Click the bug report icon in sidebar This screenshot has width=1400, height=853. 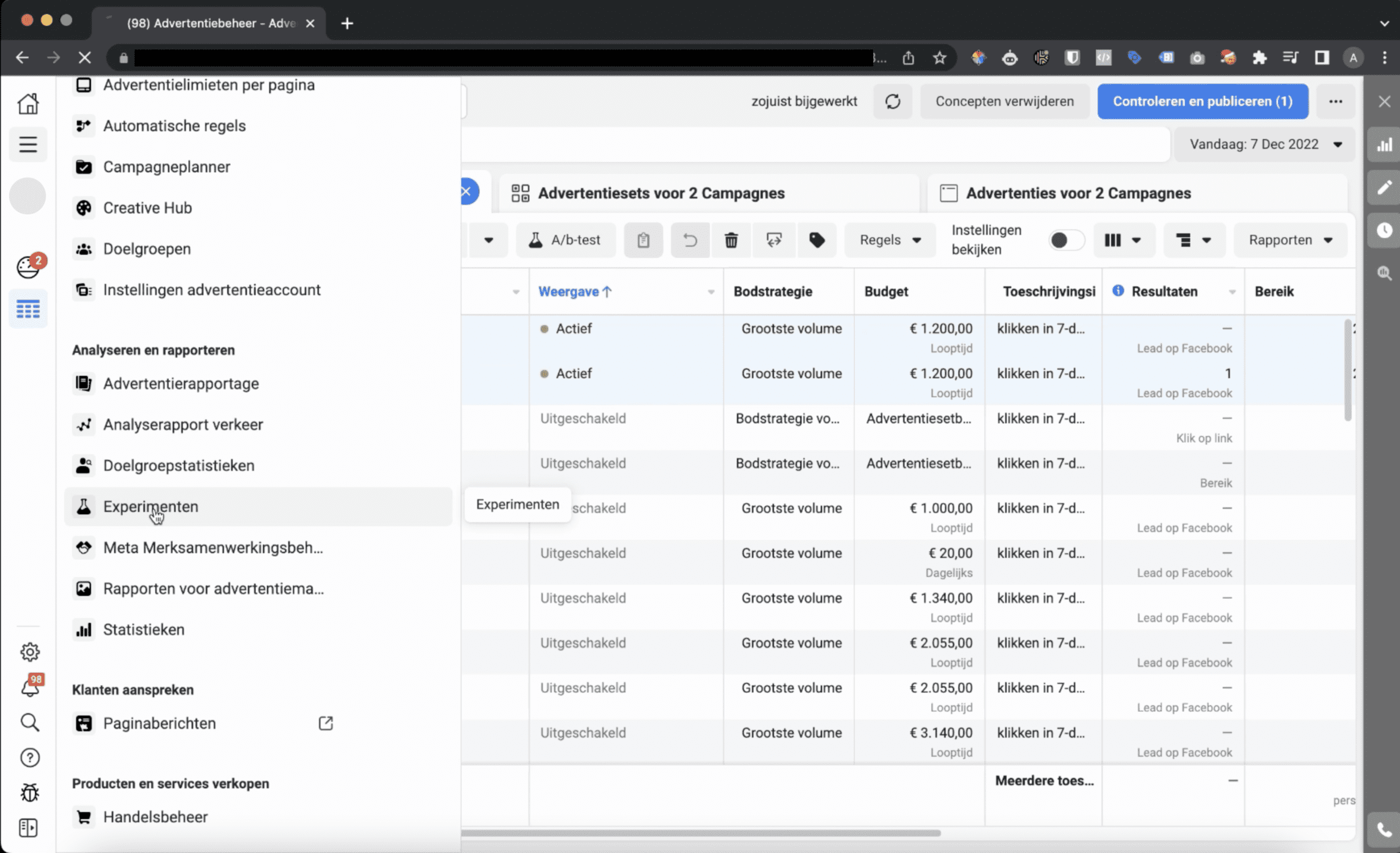click(30, 792)
